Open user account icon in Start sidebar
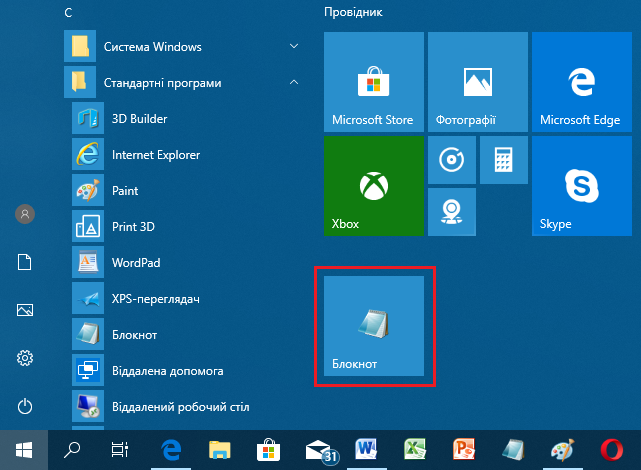 click(25, 214)
